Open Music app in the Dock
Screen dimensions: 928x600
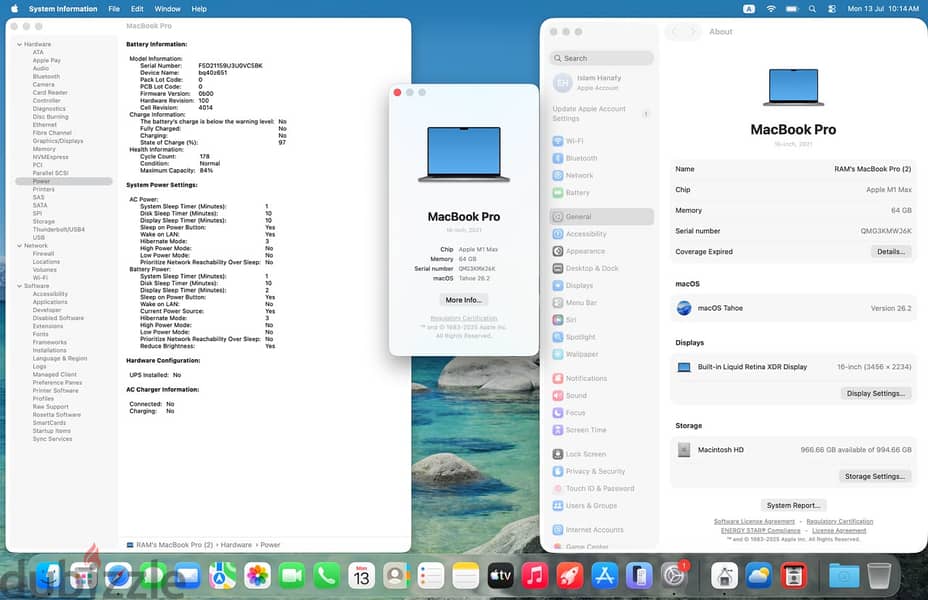[x=534, y=575]
